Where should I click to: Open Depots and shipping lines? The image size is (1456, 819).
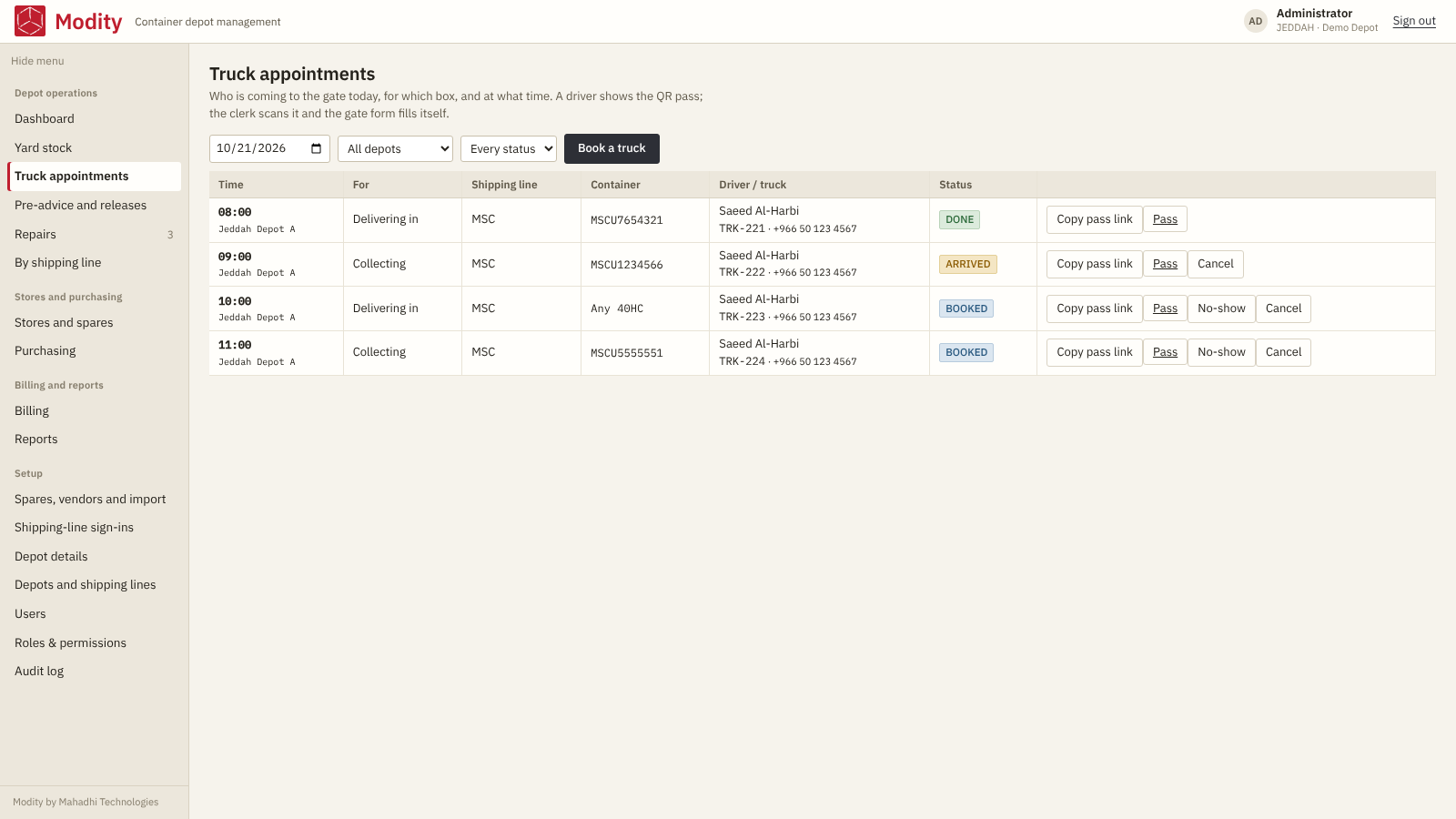pos(95,585)
